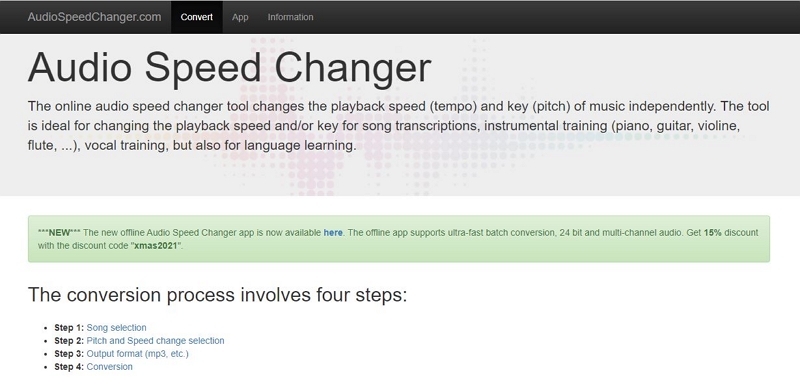Click the bold 'Step 3:' label
This screenshot has height=377, width=800.
(x=69, y=354)
